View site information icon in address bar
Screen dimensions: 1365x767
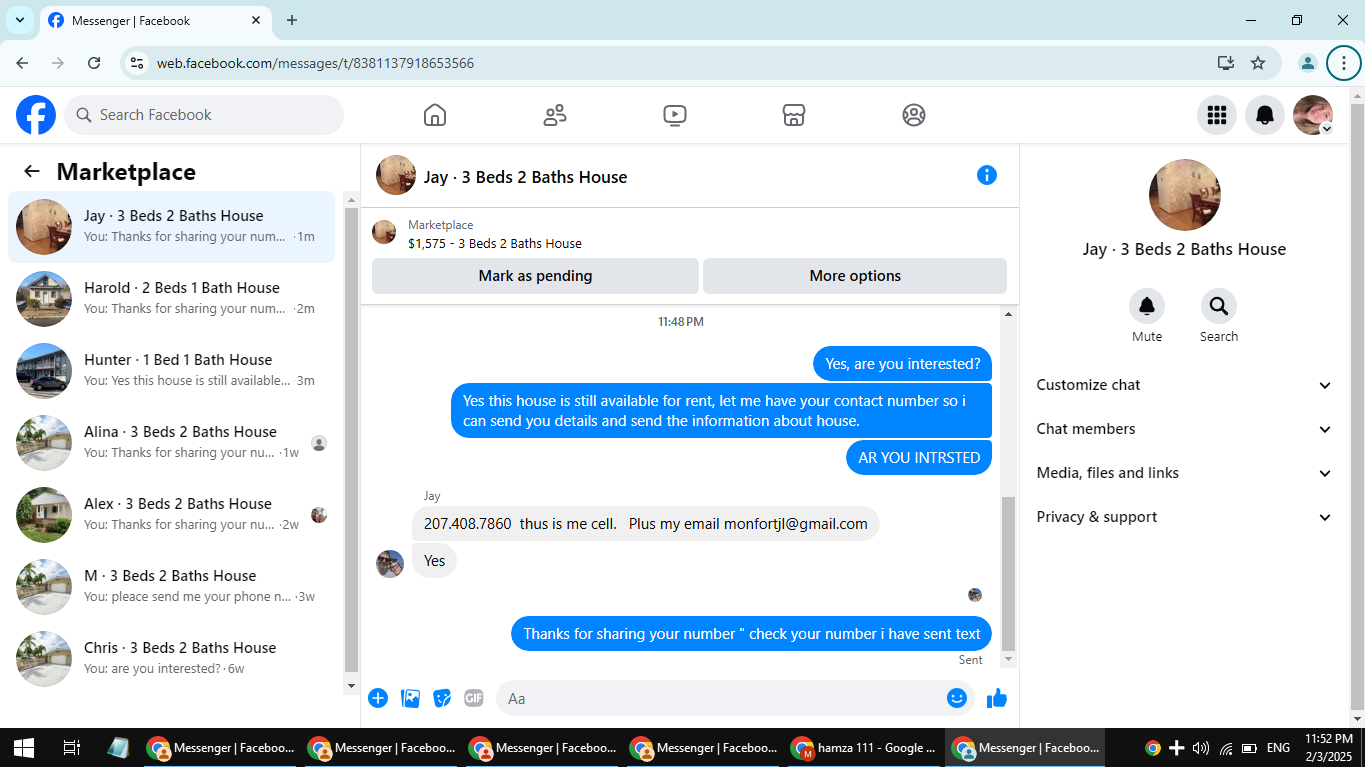point(138,63)
